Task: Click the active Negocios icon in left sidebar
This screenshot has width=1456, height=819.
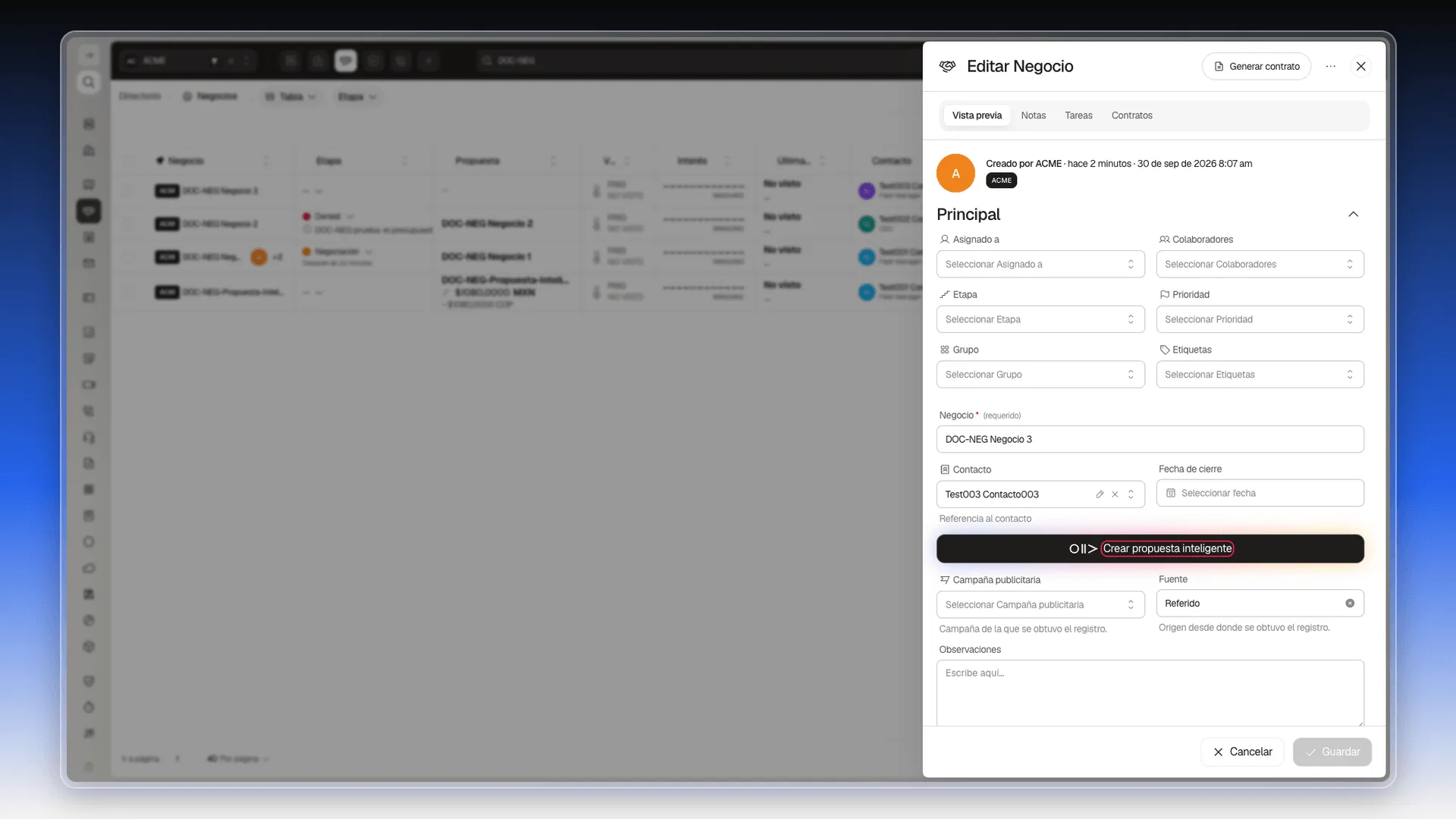Action: point(89,212)
